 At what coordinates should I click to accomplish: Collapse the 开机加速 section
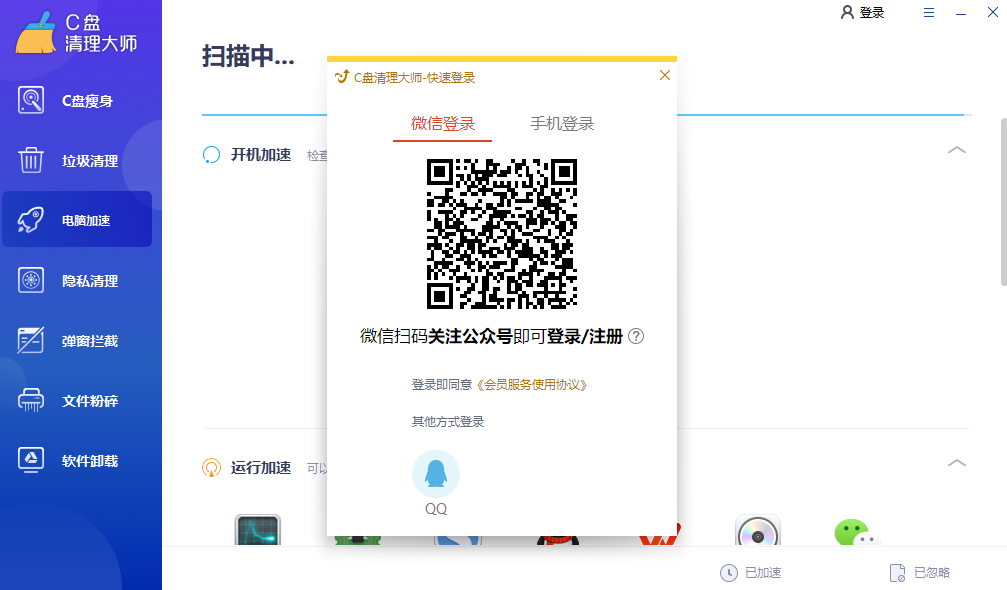click(957, 150)
